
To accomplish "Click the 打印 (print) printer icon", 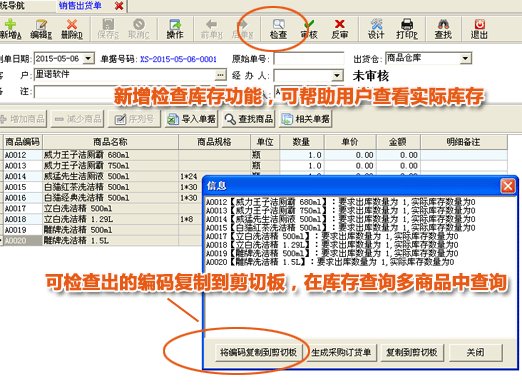I will click(x=407, y=29).
